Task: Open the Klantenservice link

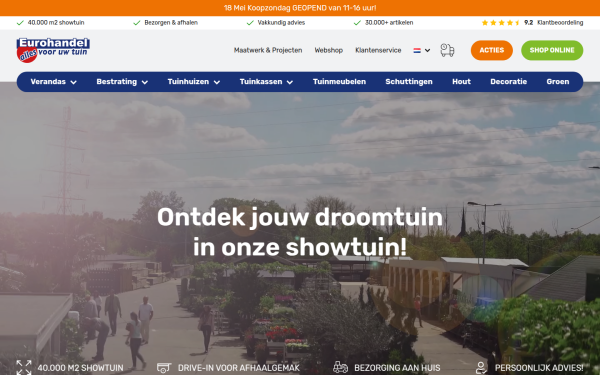Action: click(x=378, y=50)
